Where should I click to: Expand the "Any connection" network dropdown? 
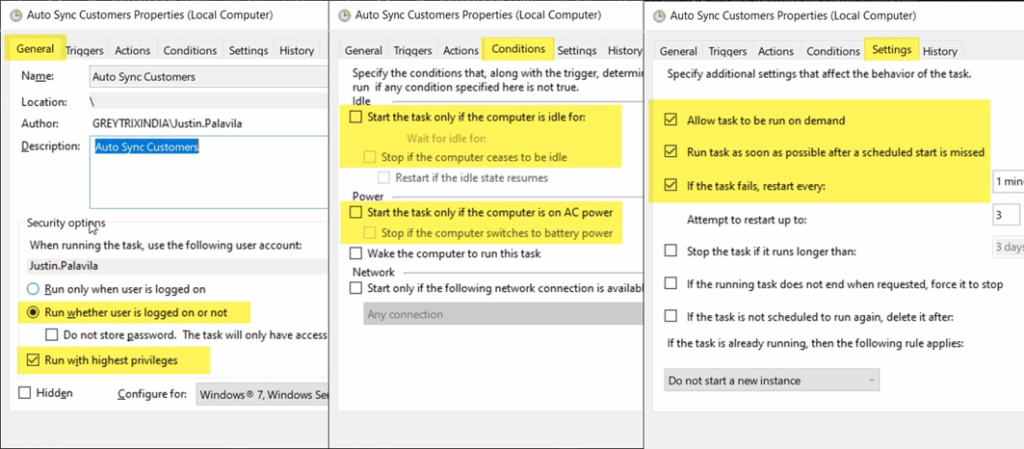coord(500,314)
